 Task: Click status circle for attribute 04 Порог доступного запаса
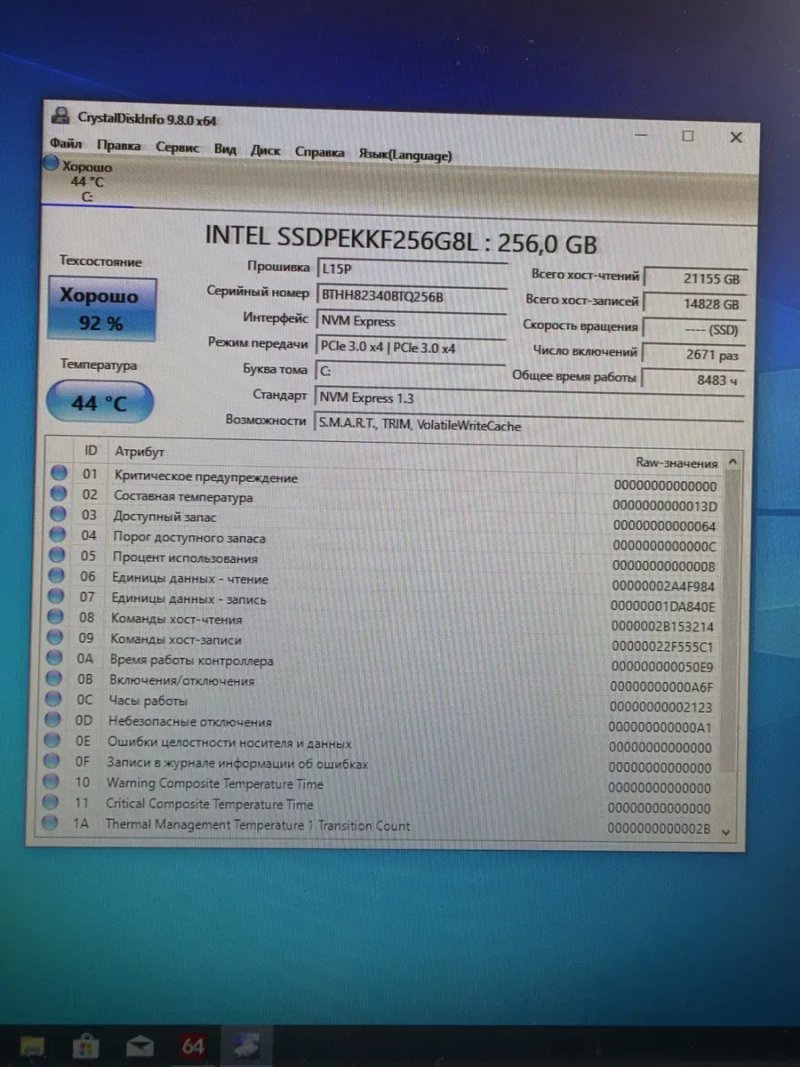click(57, 534)
